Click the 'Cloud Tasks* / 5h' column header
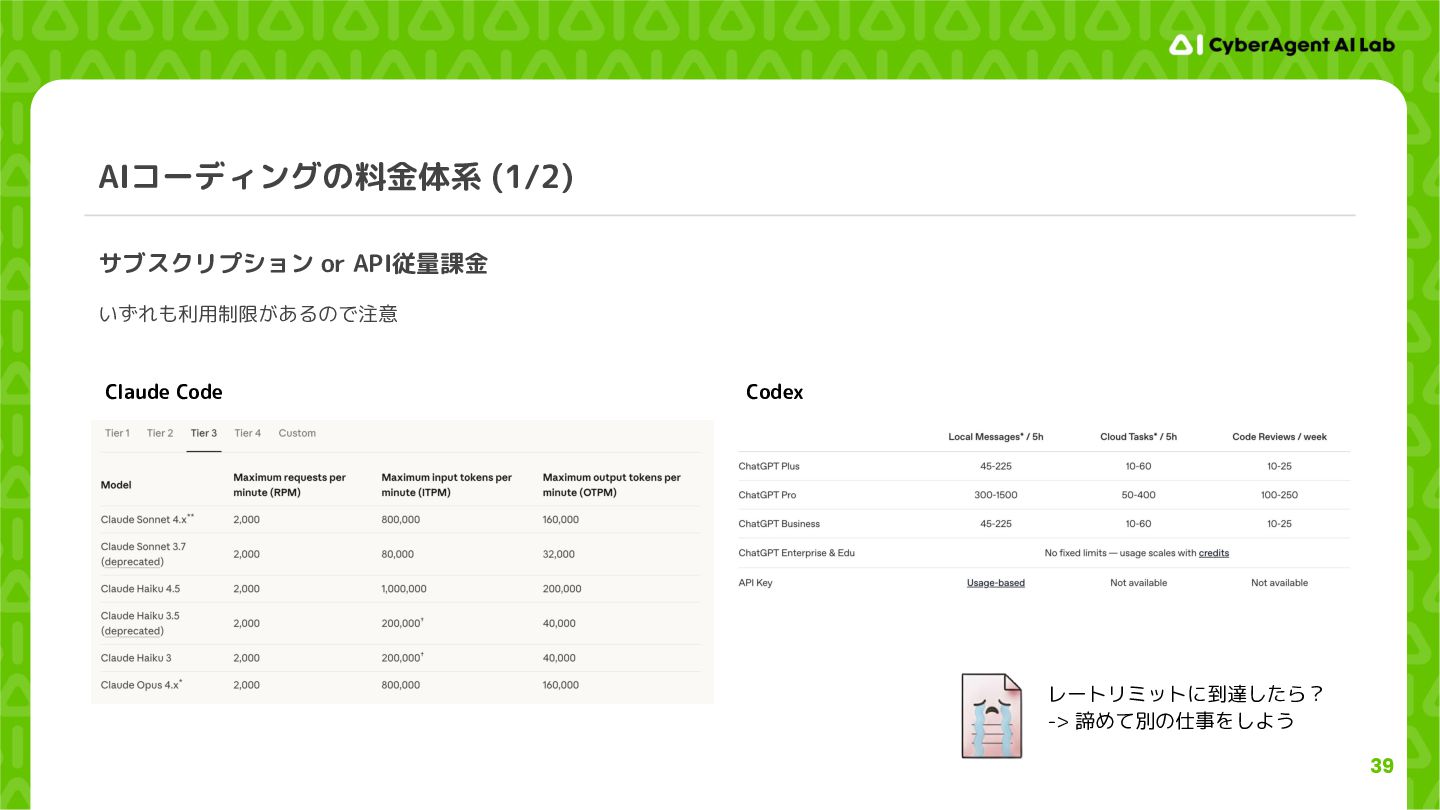The image size is (1440, 810). (x=1138, y=437)
